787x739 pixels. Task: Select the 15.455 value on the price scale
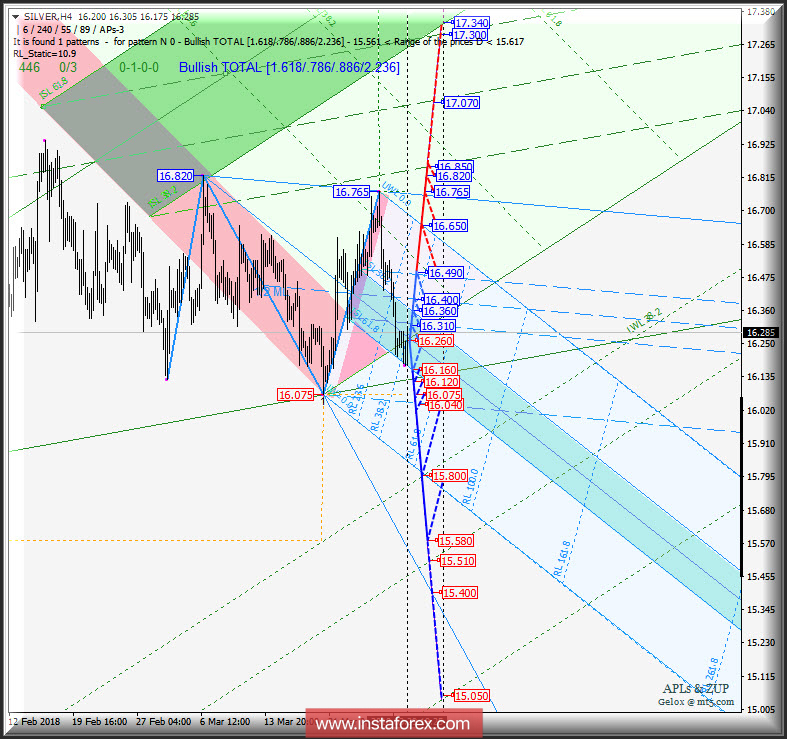(x=761, y=577)
